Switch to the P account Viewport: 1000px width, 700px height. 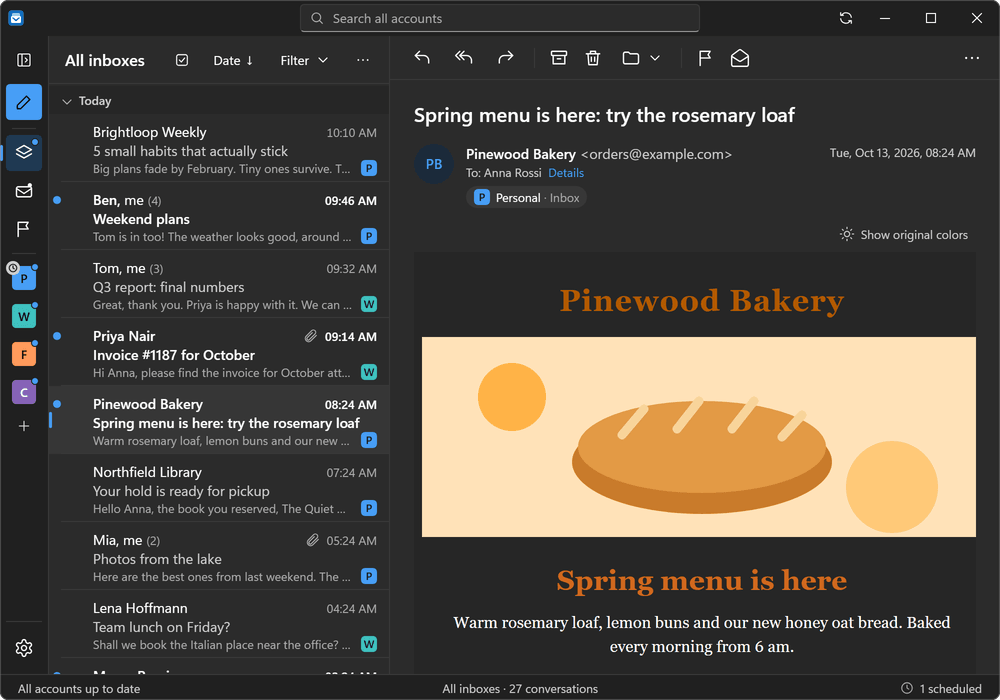[x=24, y=278]
